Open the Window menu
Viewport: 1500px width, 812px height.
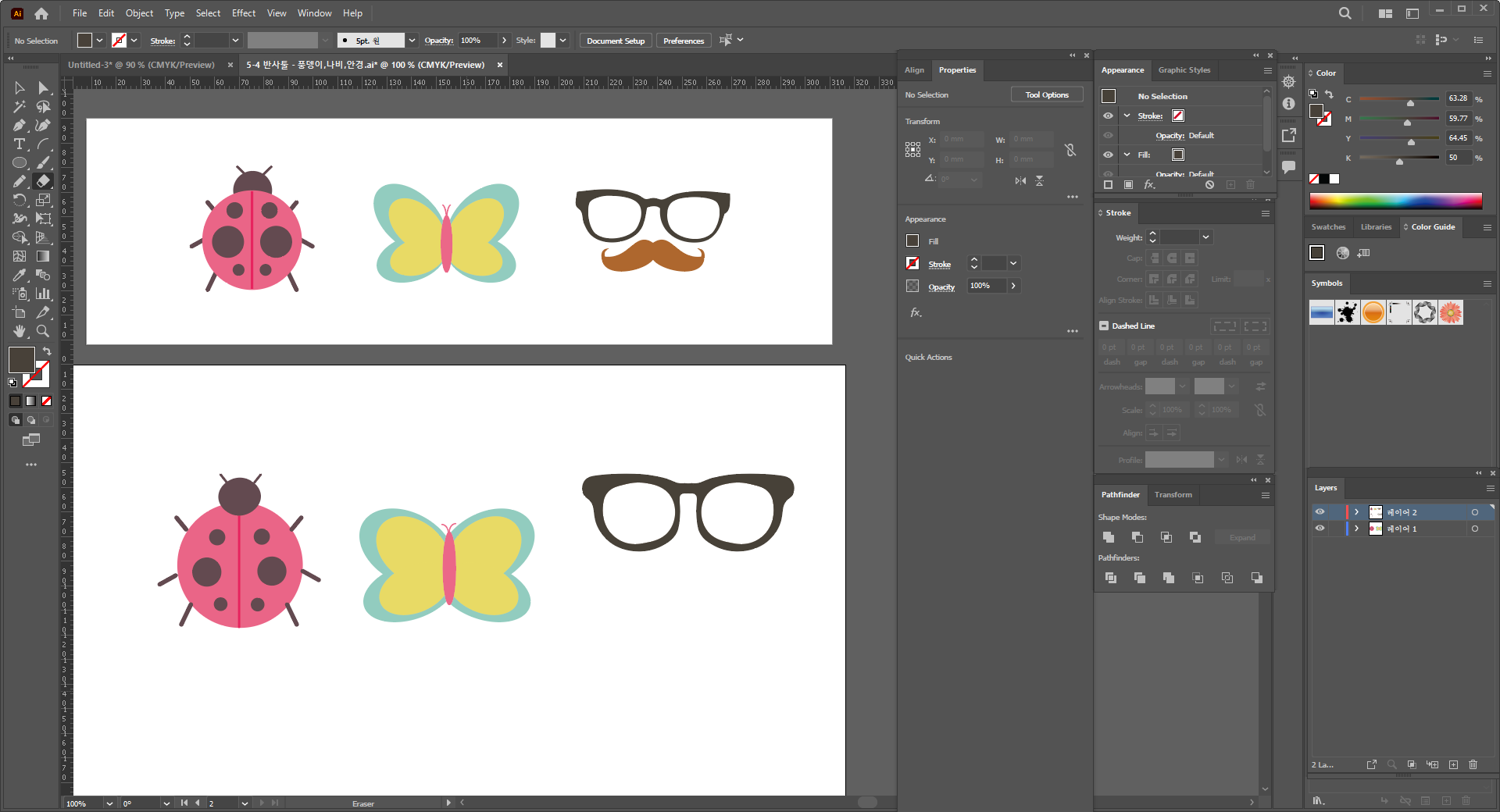click(x=314, y=13)
